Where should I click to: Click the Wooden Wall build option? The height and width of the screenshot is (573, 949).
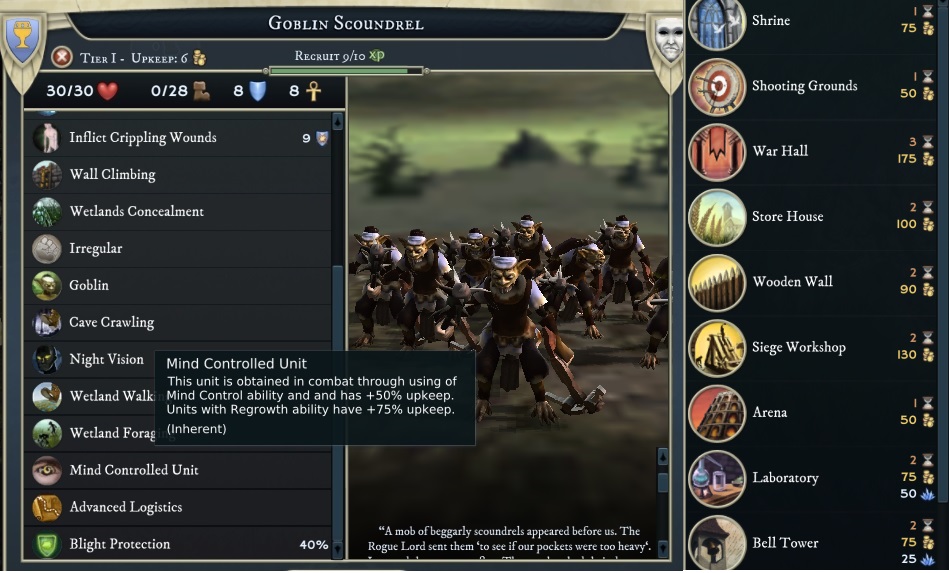(x=812, y=282)
